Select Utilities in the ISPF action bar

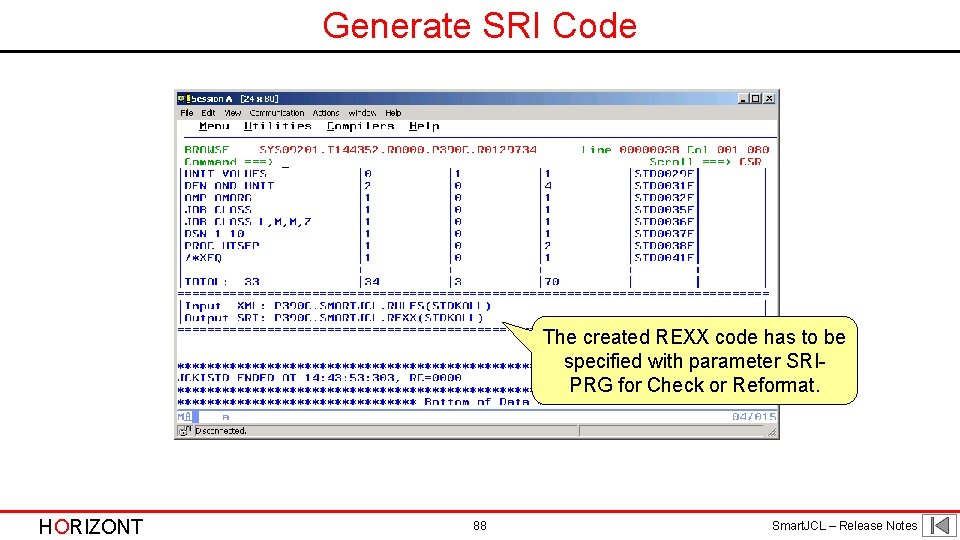[x=277, y=126]
